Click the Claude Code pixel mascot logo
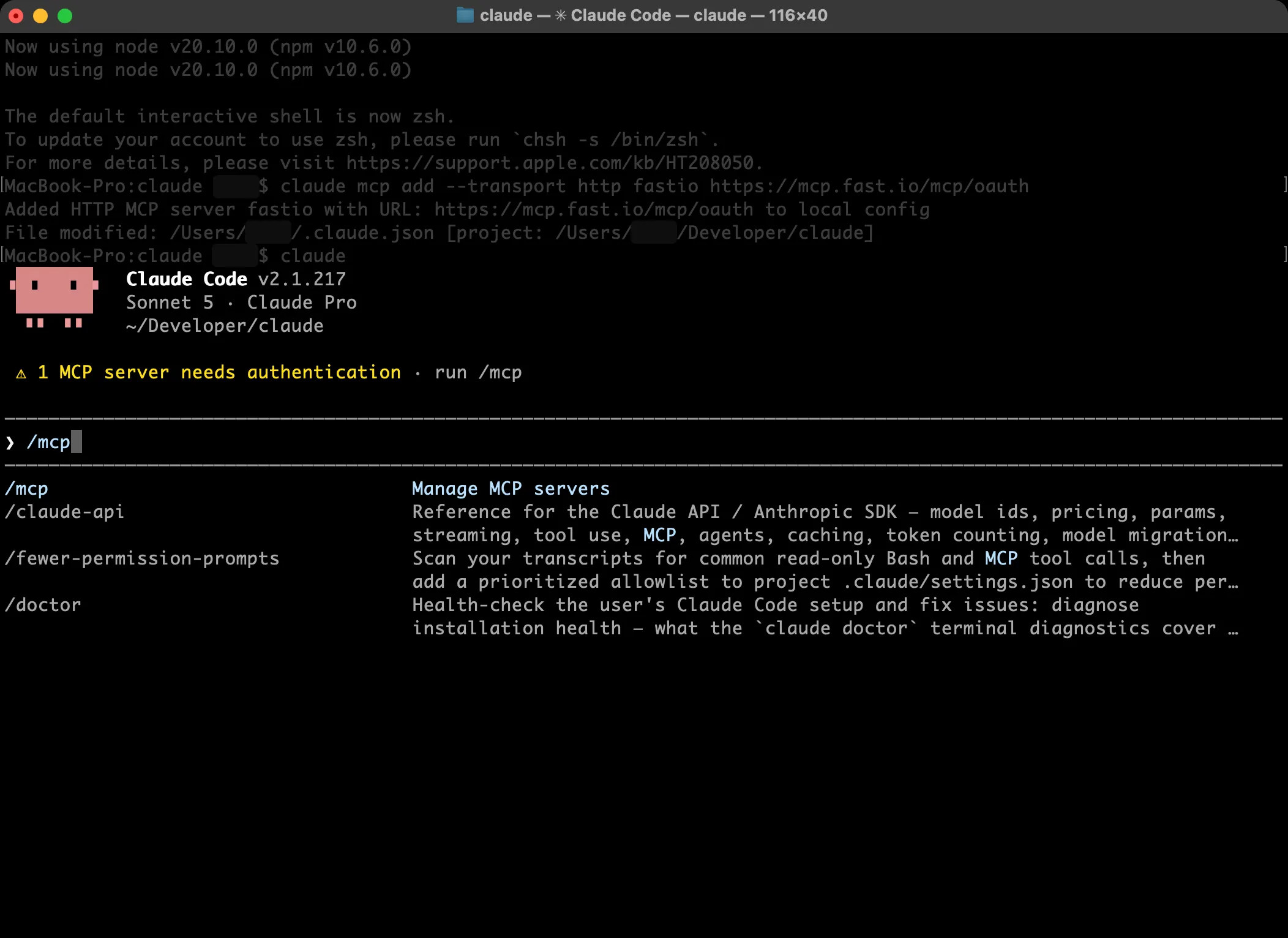The image size is (1288, 938). (x=54, y=298)
